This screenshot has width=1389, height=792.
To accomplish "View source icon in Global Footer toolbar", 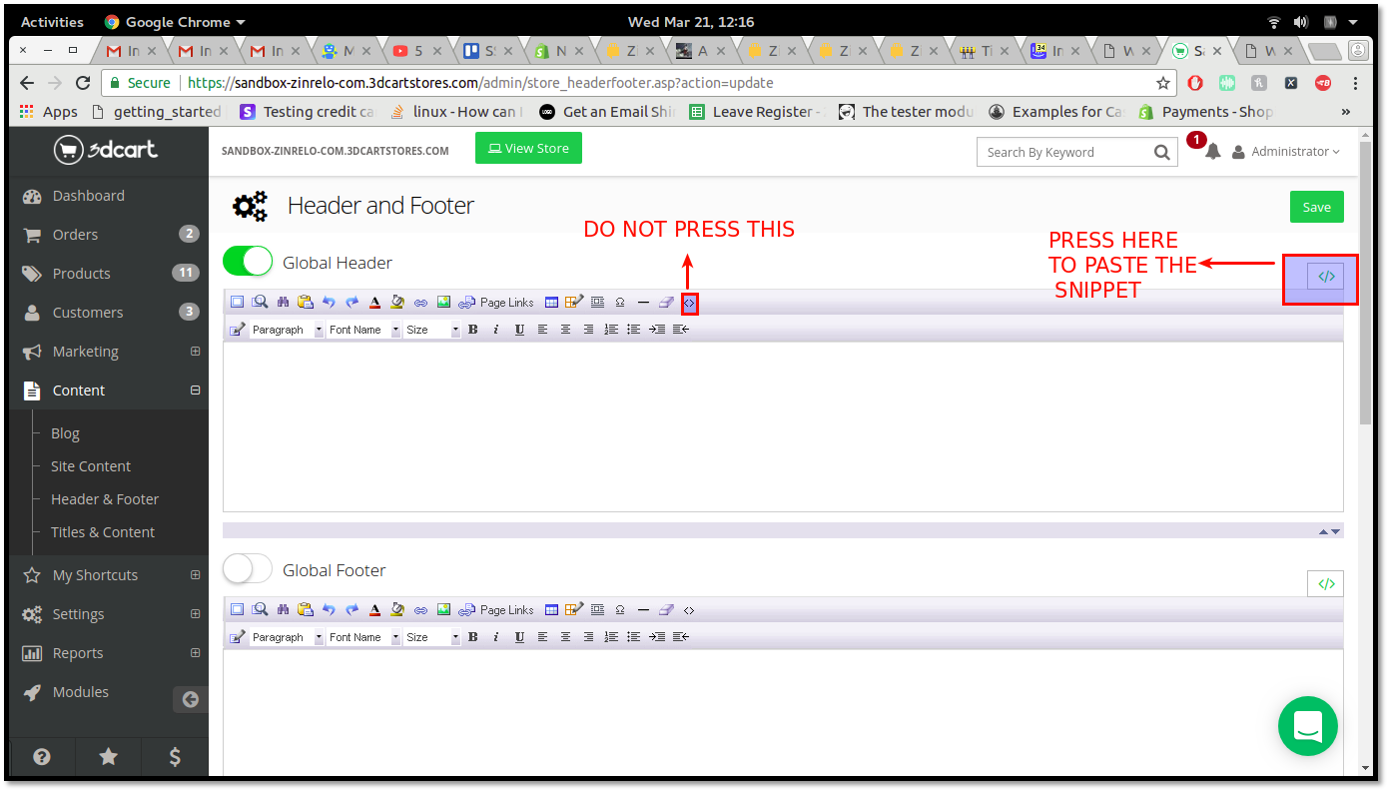I will tap(689, 610).
